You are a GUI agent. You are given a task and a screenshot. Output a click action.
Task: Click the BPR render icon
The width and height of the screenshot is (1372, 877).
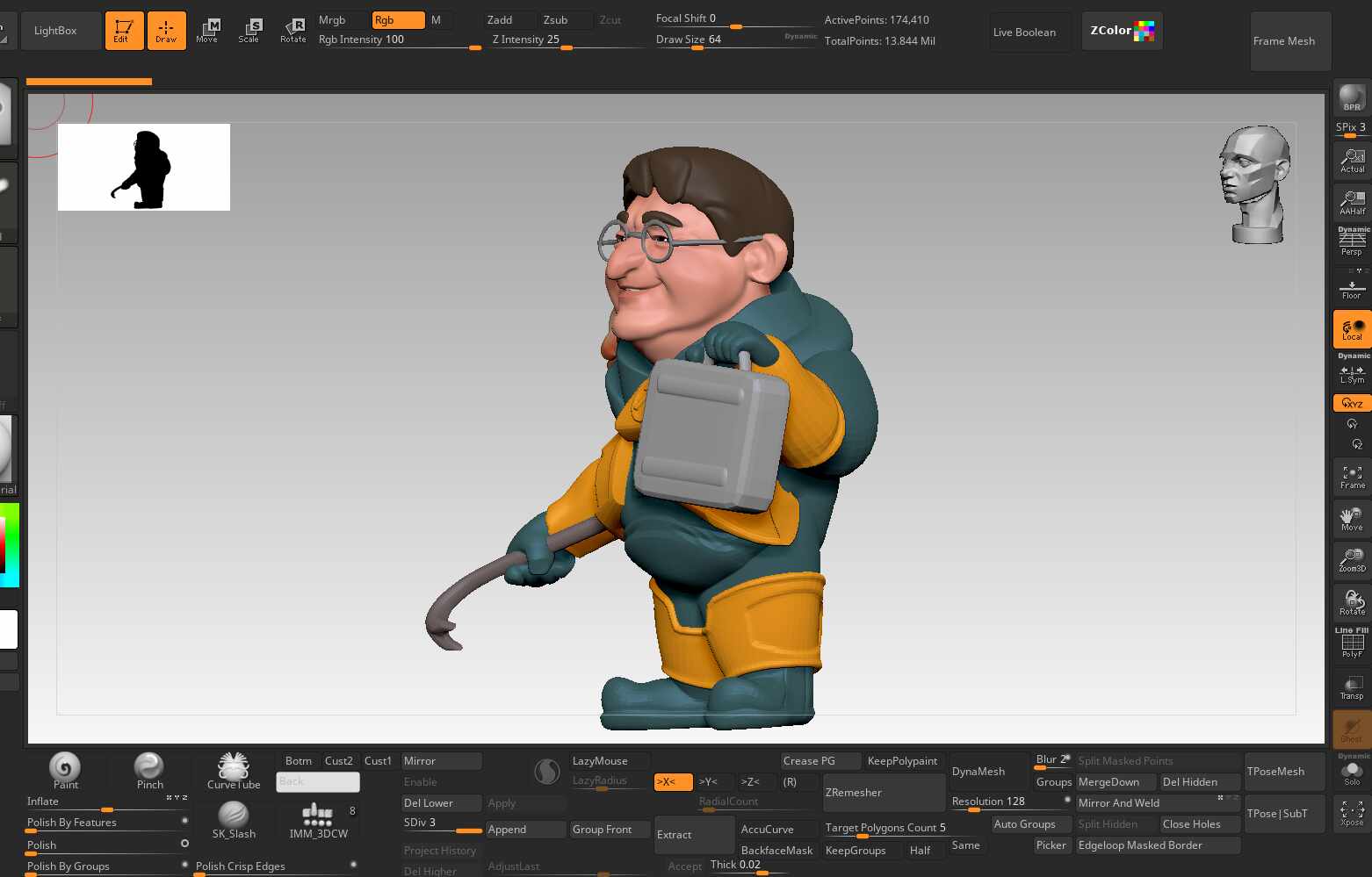(x=1352, y=98)
